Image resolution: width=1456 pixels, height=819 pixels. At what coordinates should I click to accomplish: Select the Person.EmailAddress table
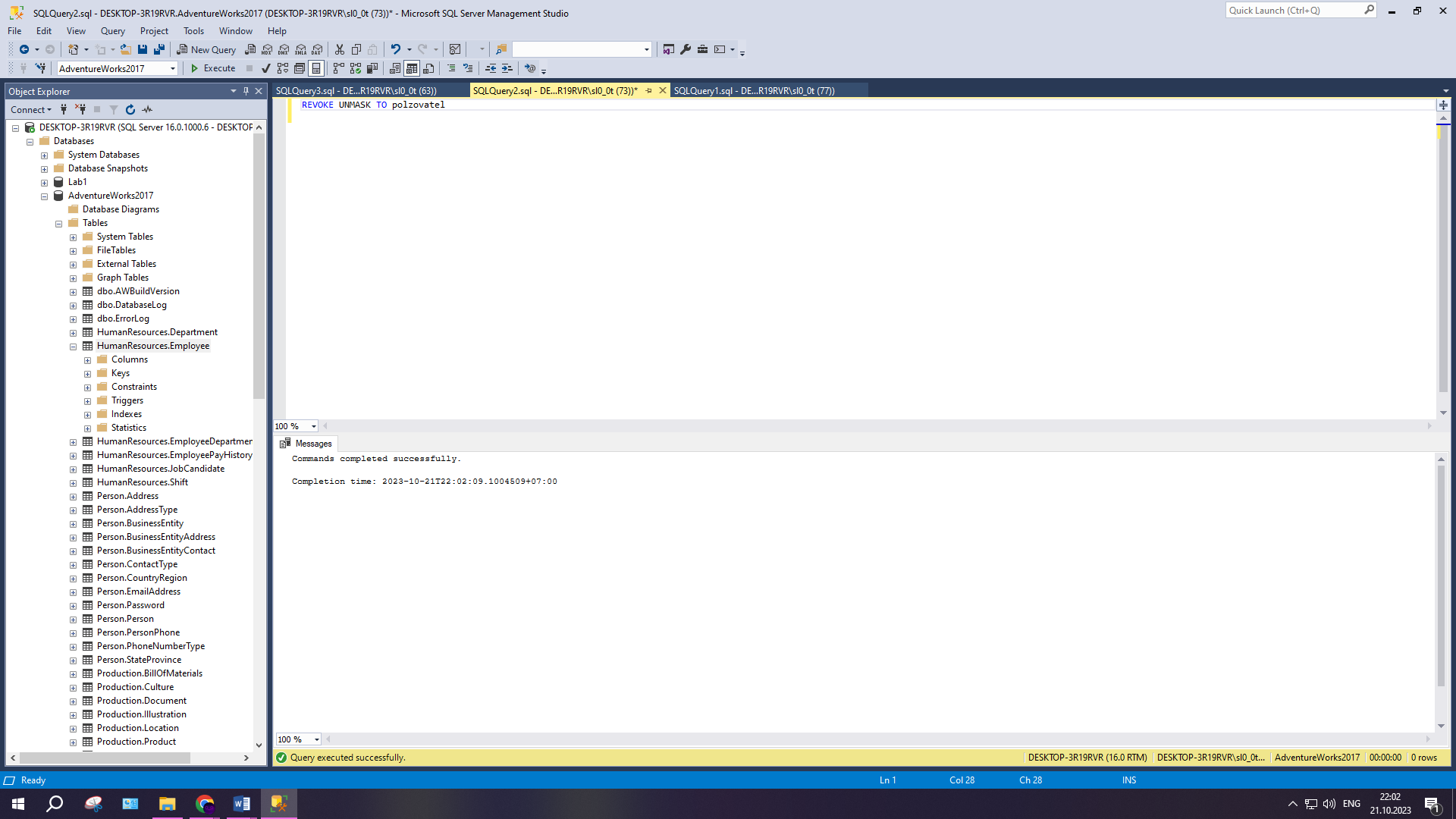pos(139,591)
